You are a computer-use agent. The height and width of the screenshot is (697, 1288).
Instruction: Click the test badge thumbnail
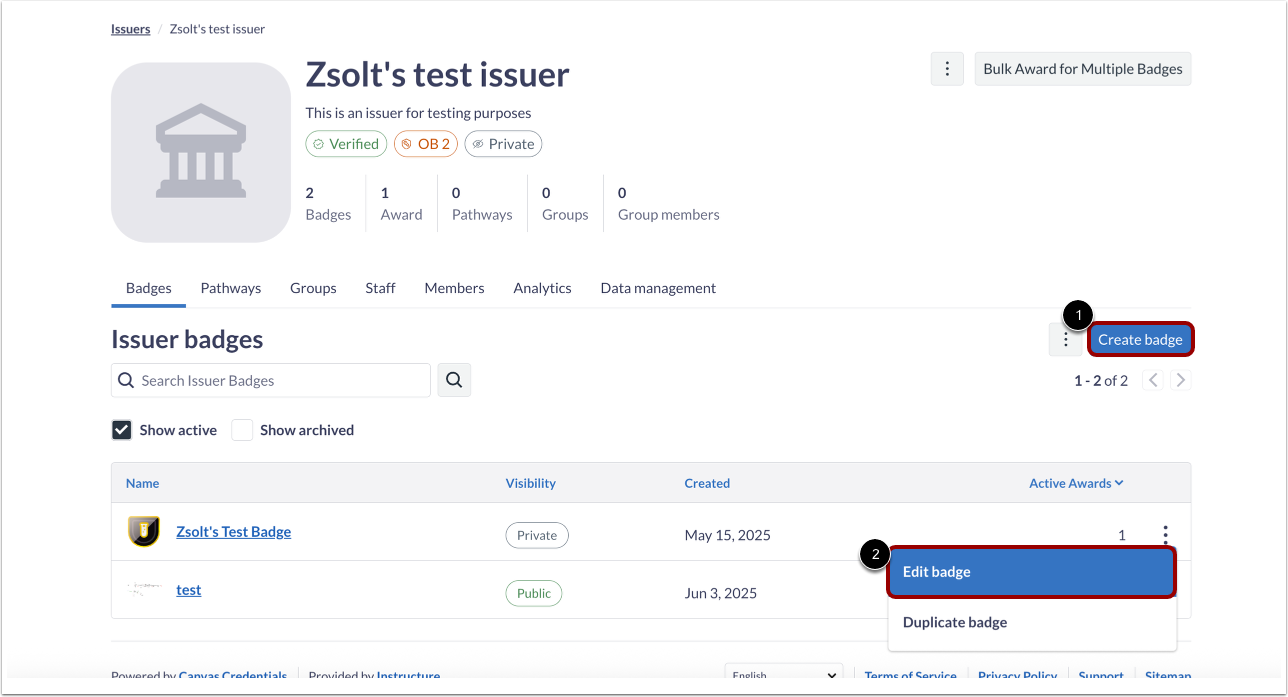(x=144, y=590)
